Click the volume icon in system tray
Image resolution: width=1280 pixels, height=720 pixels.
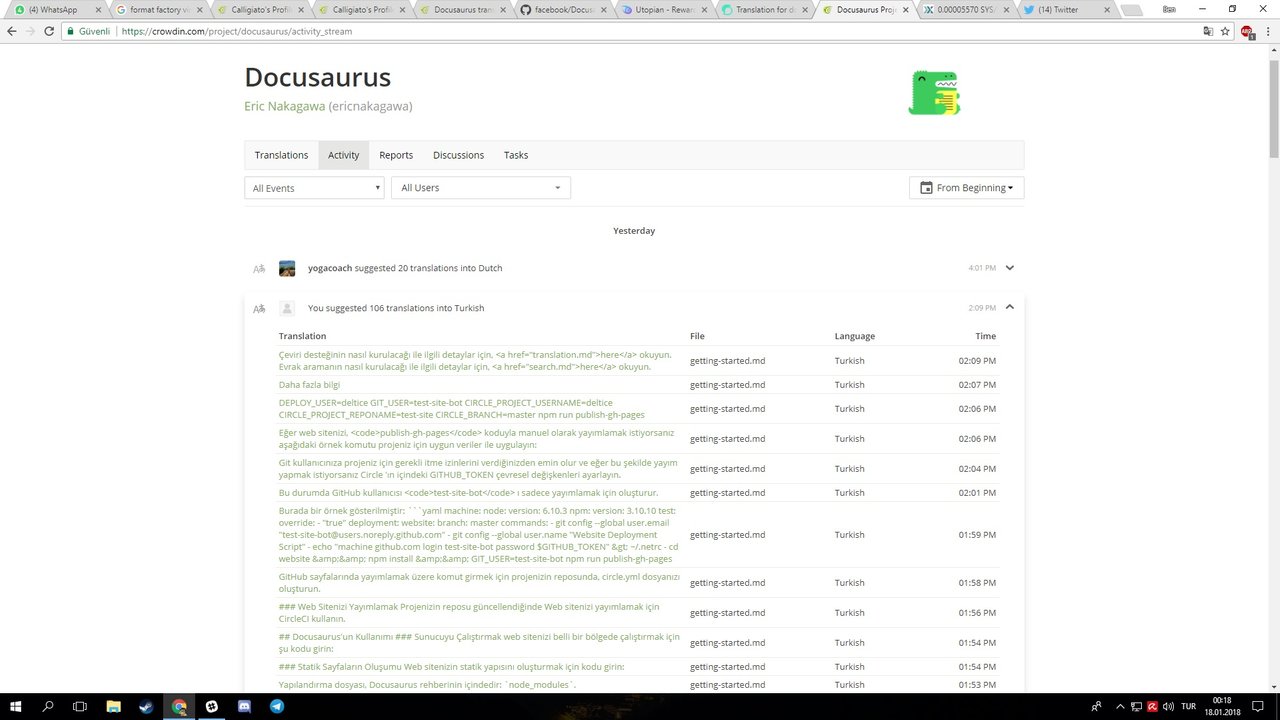(x=1169, y=706)
